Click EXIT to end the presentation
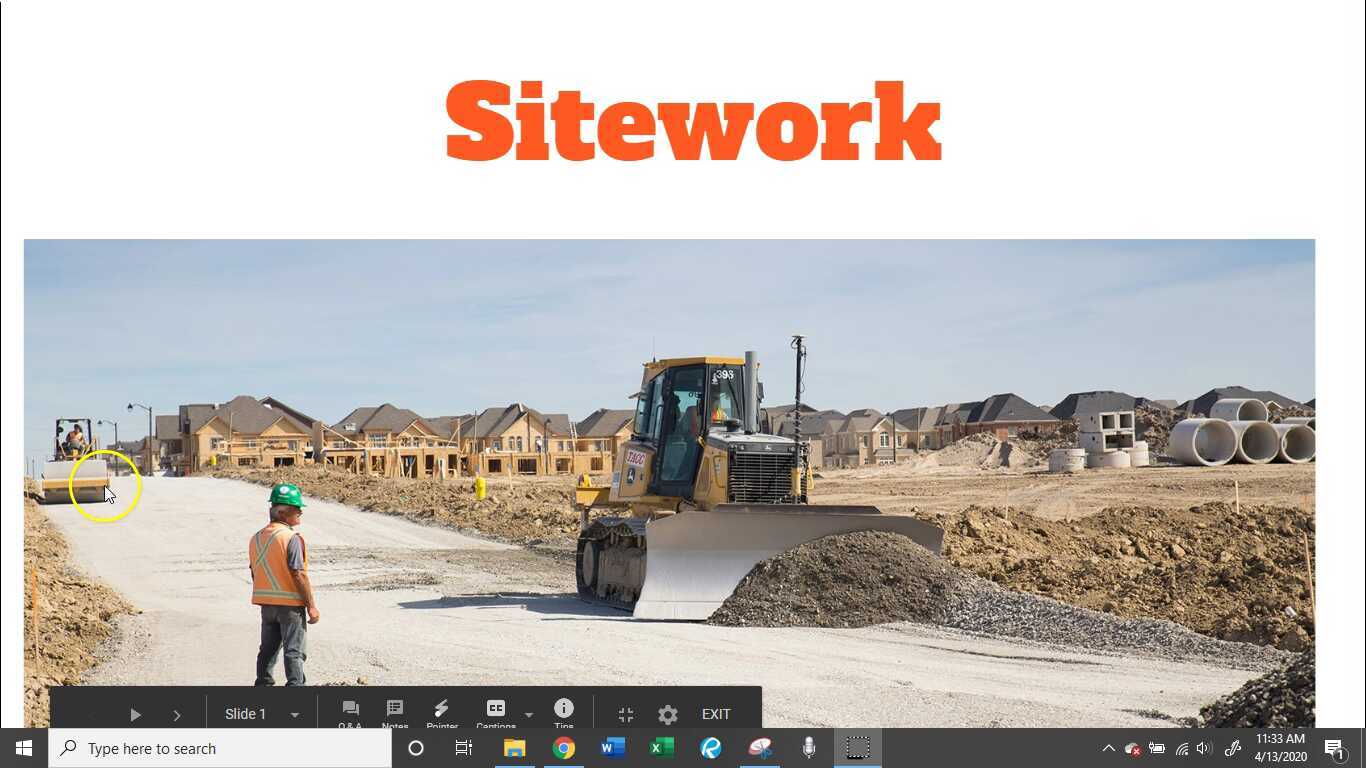Viewport: 1366px width, 768px height. 715,714
